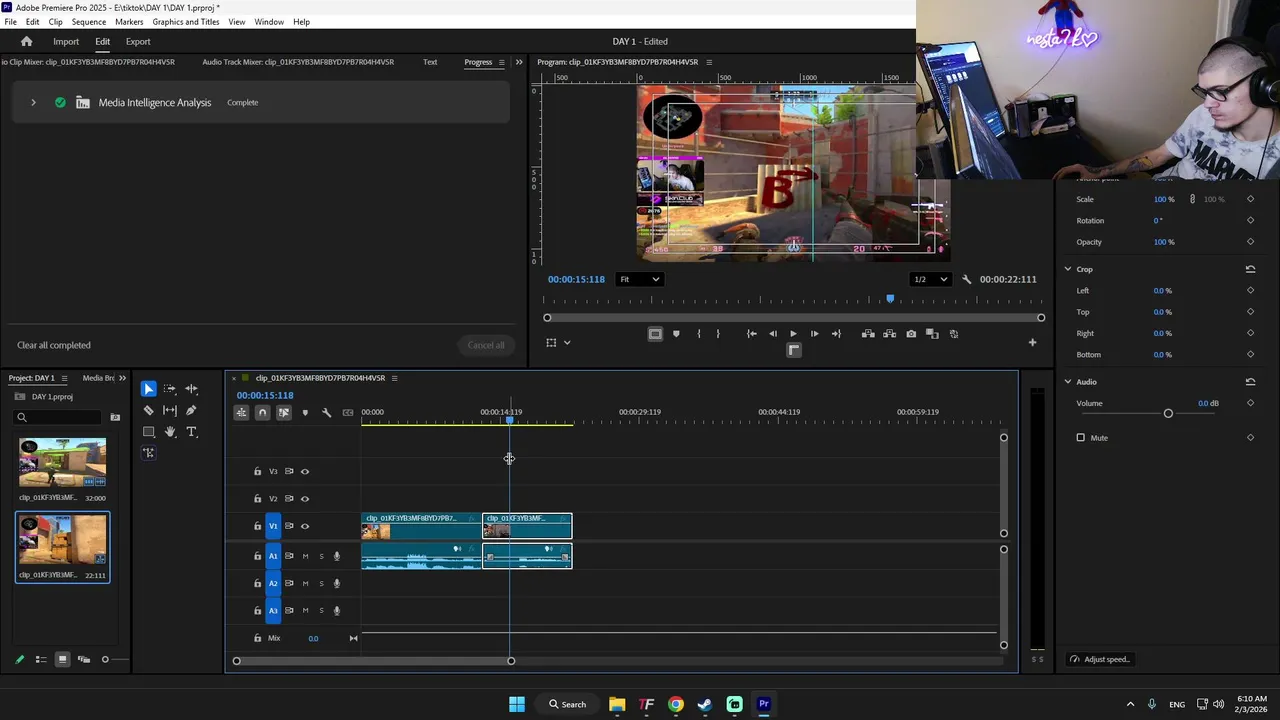1280x720 pixels.
Task: Select the Slip tool
Action: (x=170, y=410)
